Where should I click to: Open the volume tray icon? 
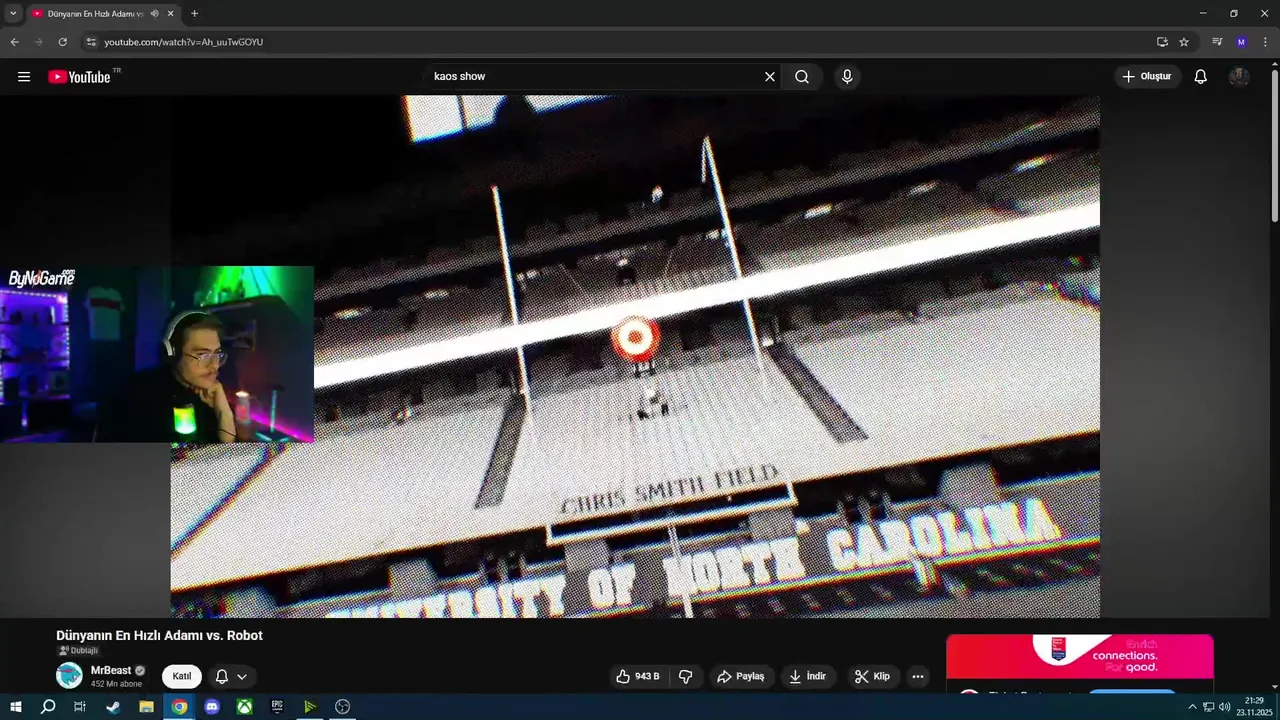(x=1224, y=707)
